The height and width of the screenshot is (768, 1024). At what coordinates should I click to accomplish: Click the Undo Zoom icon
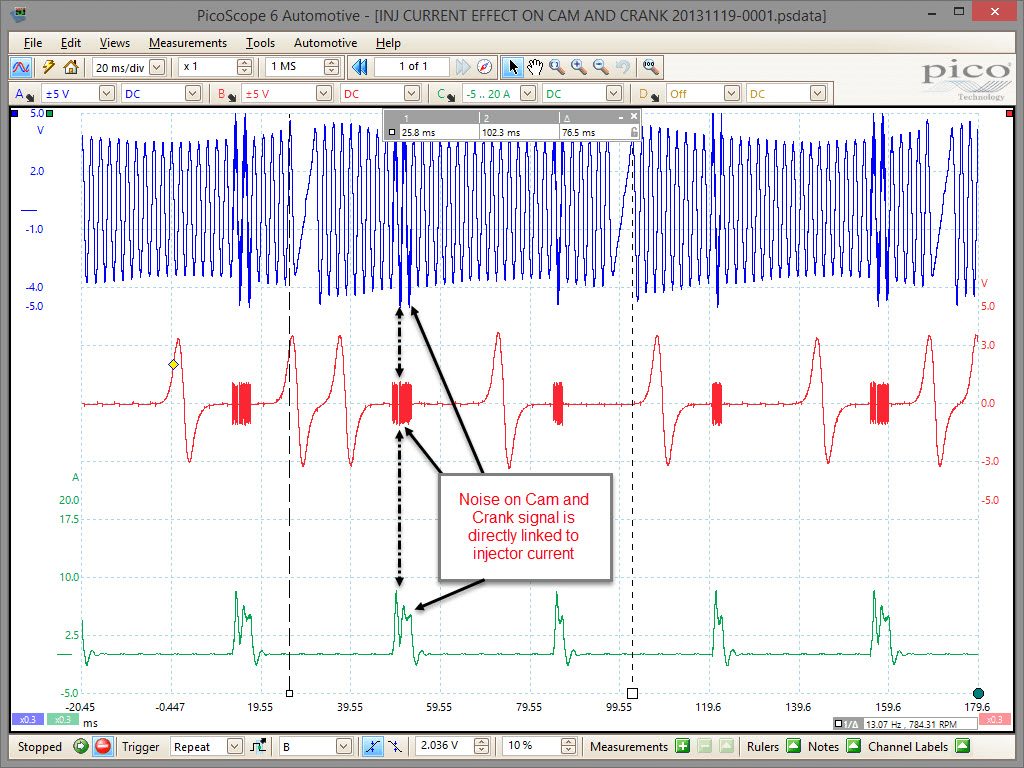click(623, 67)
